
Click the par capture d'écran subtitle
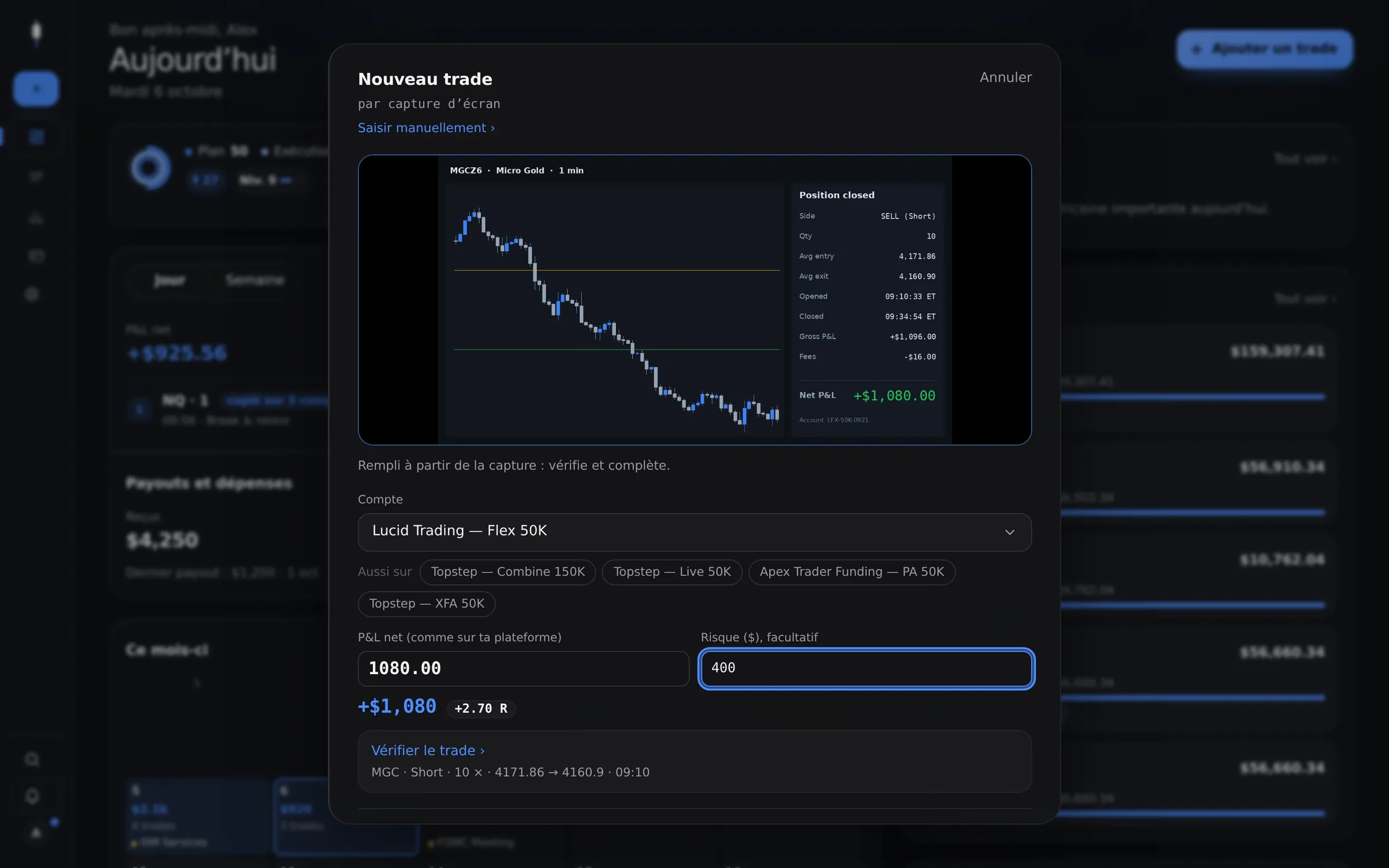(429, 104)
